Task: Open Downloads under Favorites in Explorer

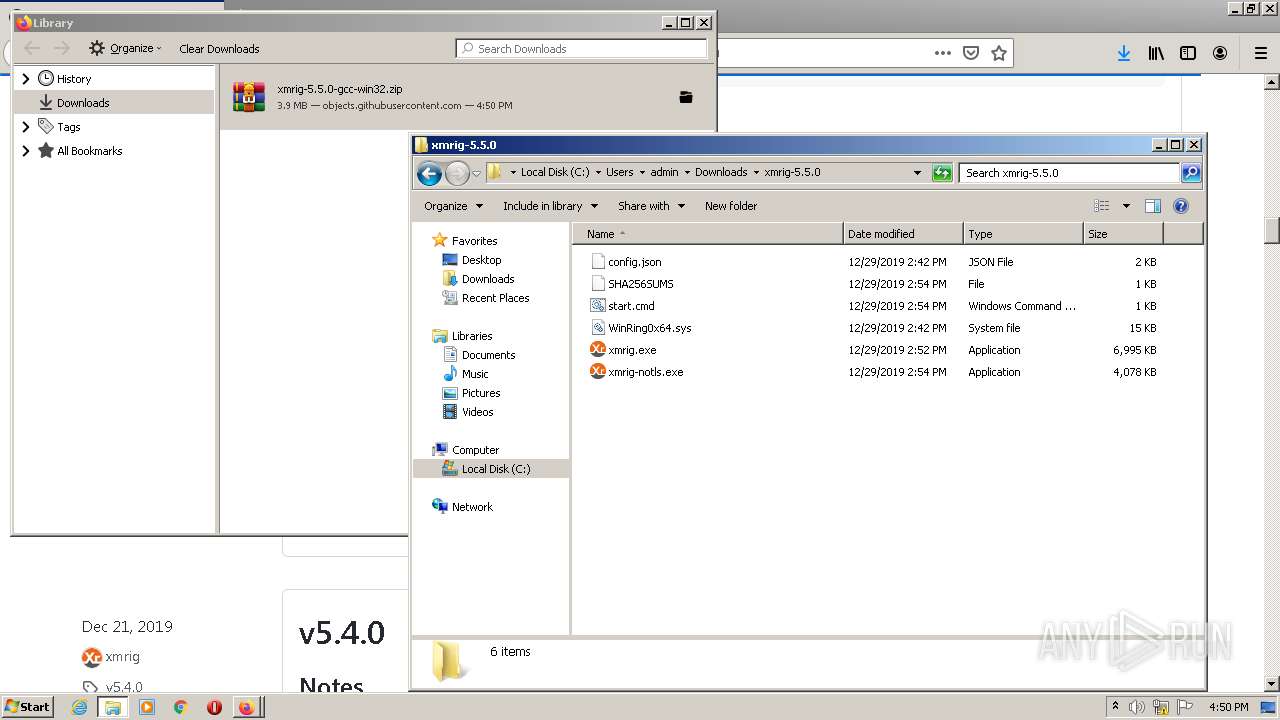Action: 488,279
